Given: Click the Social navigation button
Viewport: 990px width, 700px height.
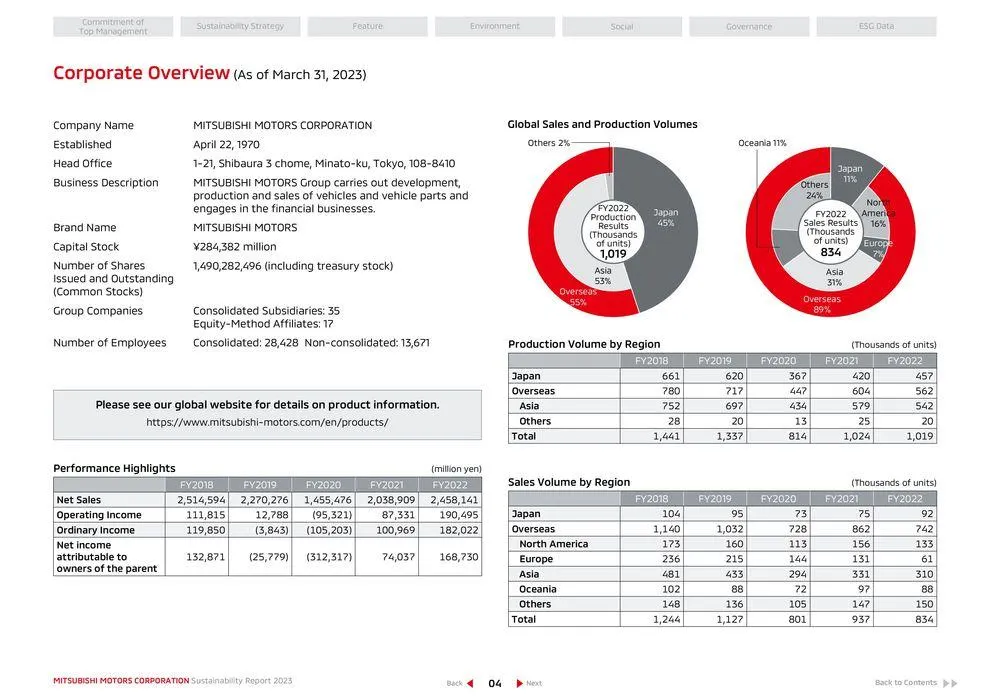Looking at the screenshot, I should [622, 26].
